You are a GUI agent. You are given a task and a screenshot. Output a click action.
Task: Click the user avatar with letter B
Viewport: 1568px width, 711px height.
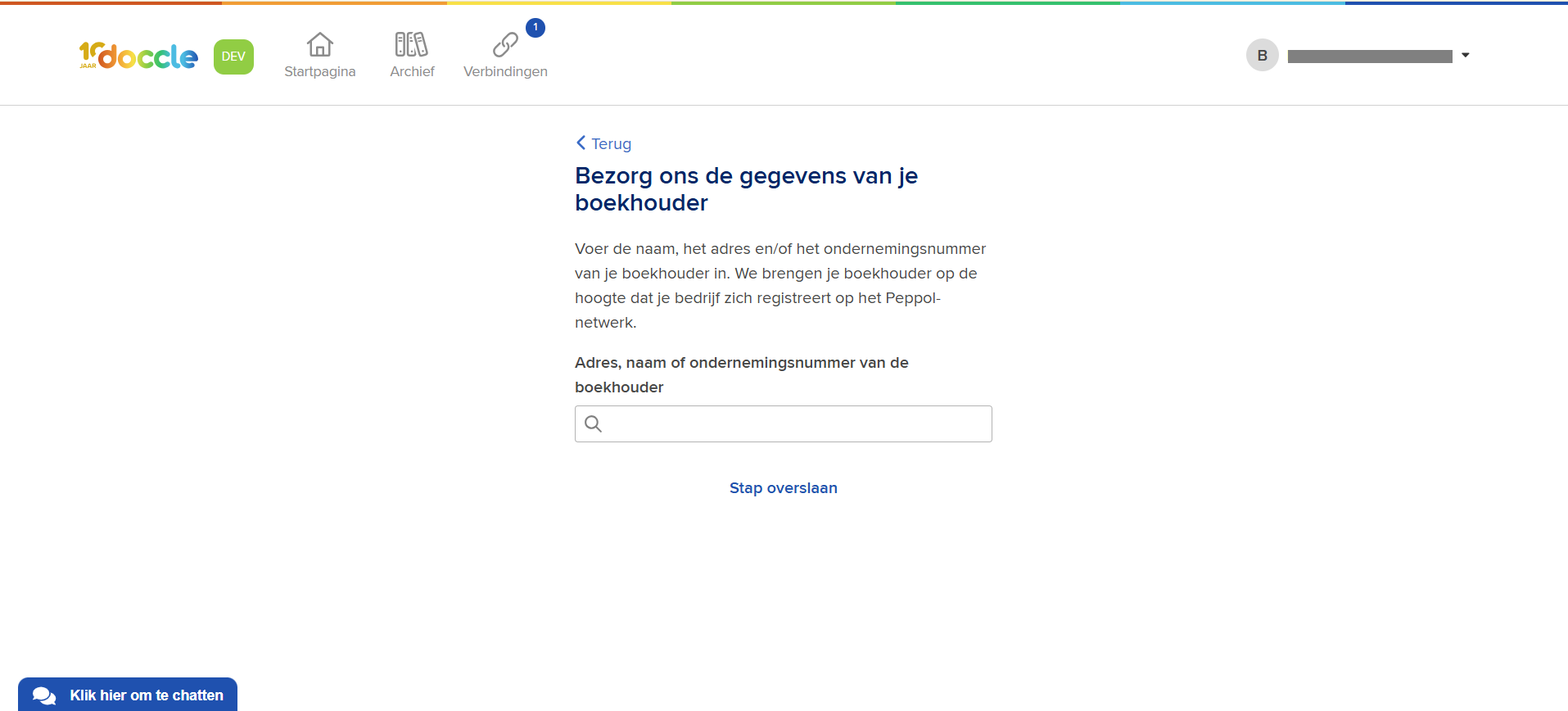pos(1262,56)
